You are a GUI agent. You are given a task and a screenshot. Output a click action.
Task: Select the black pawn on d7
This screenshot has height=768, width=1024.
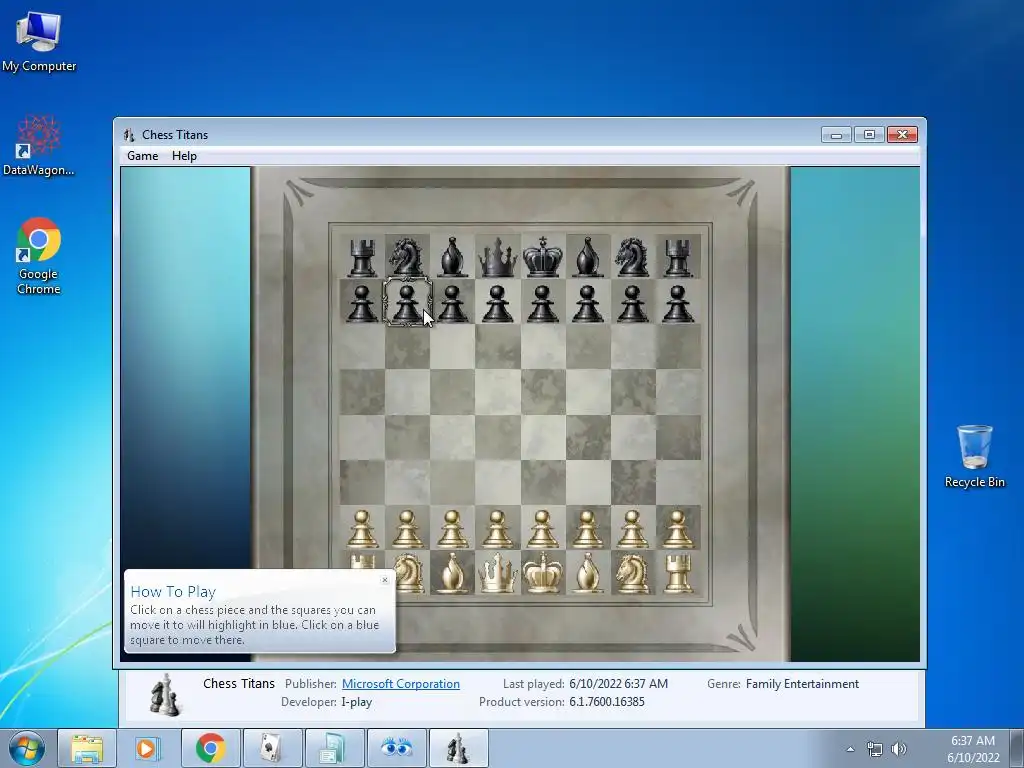click(x=497, y=303)
